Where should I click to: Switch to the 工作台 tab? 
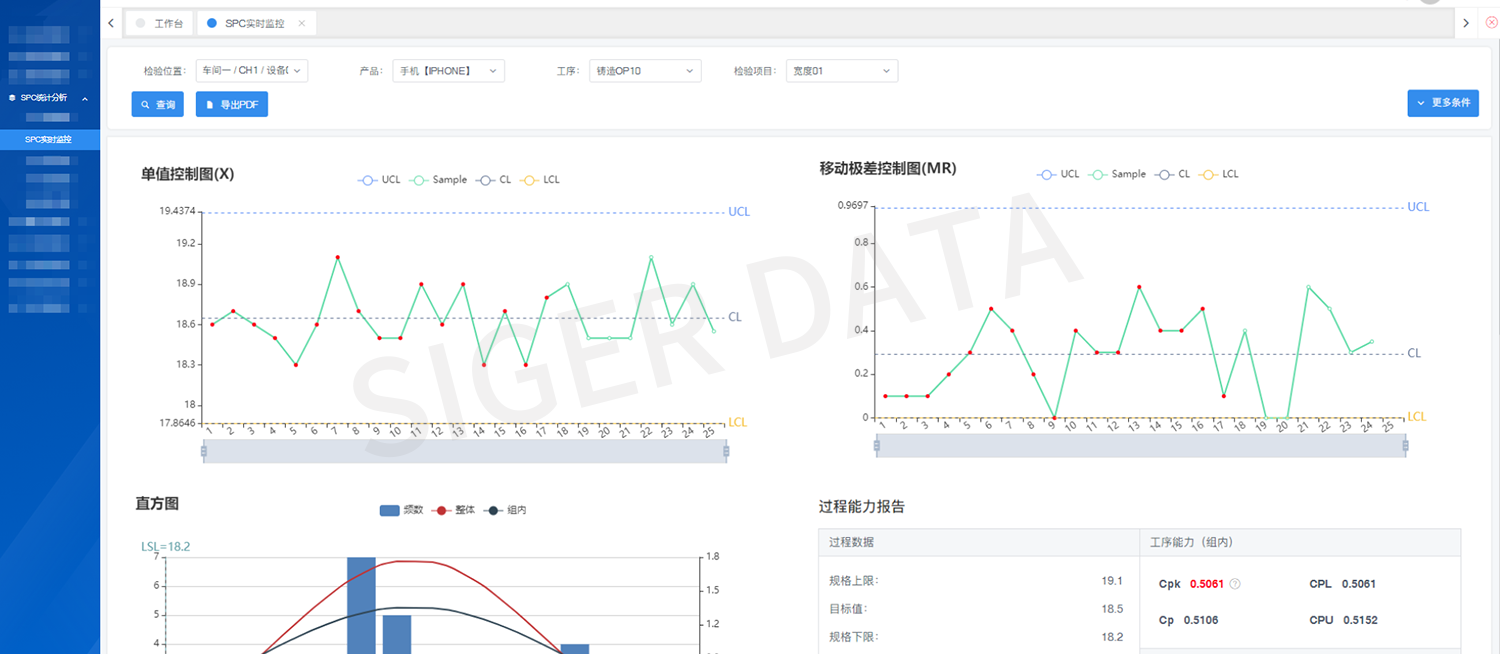coord(160,23)
